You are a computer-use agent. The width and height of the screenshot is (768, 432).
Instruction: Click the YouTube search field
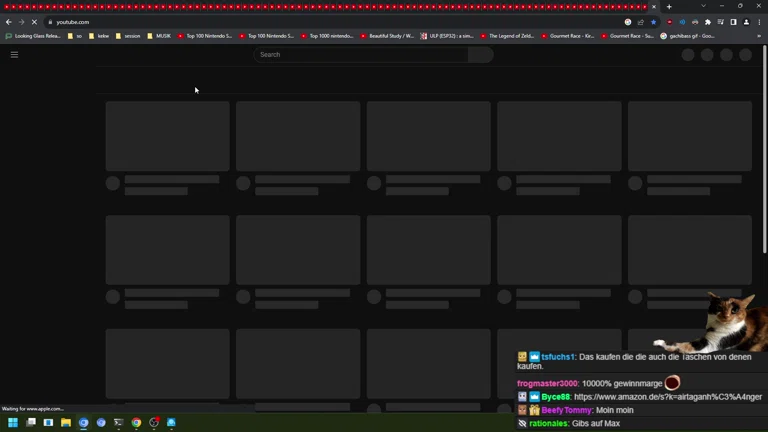(x=360, y=55)
